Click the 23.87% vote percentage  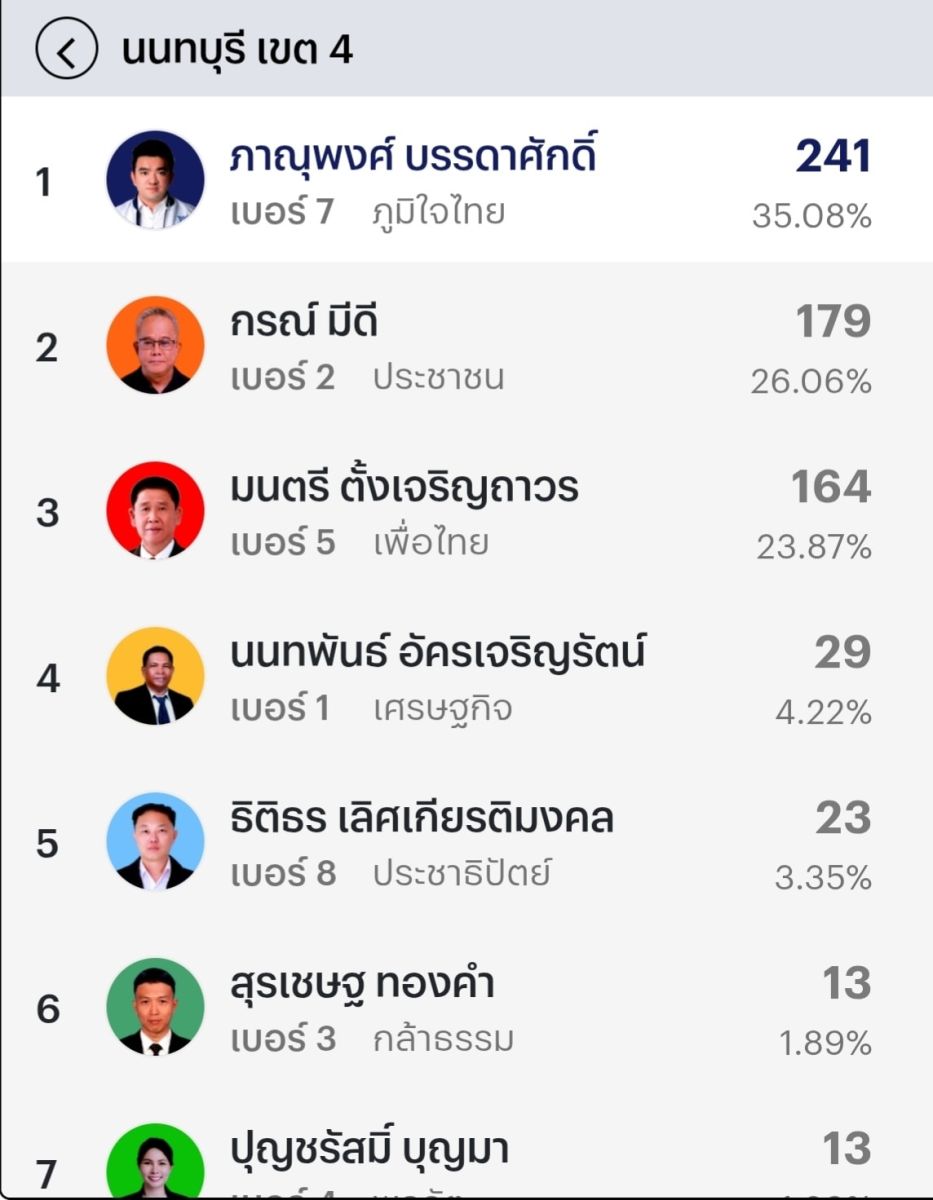(x=814, y=547)
